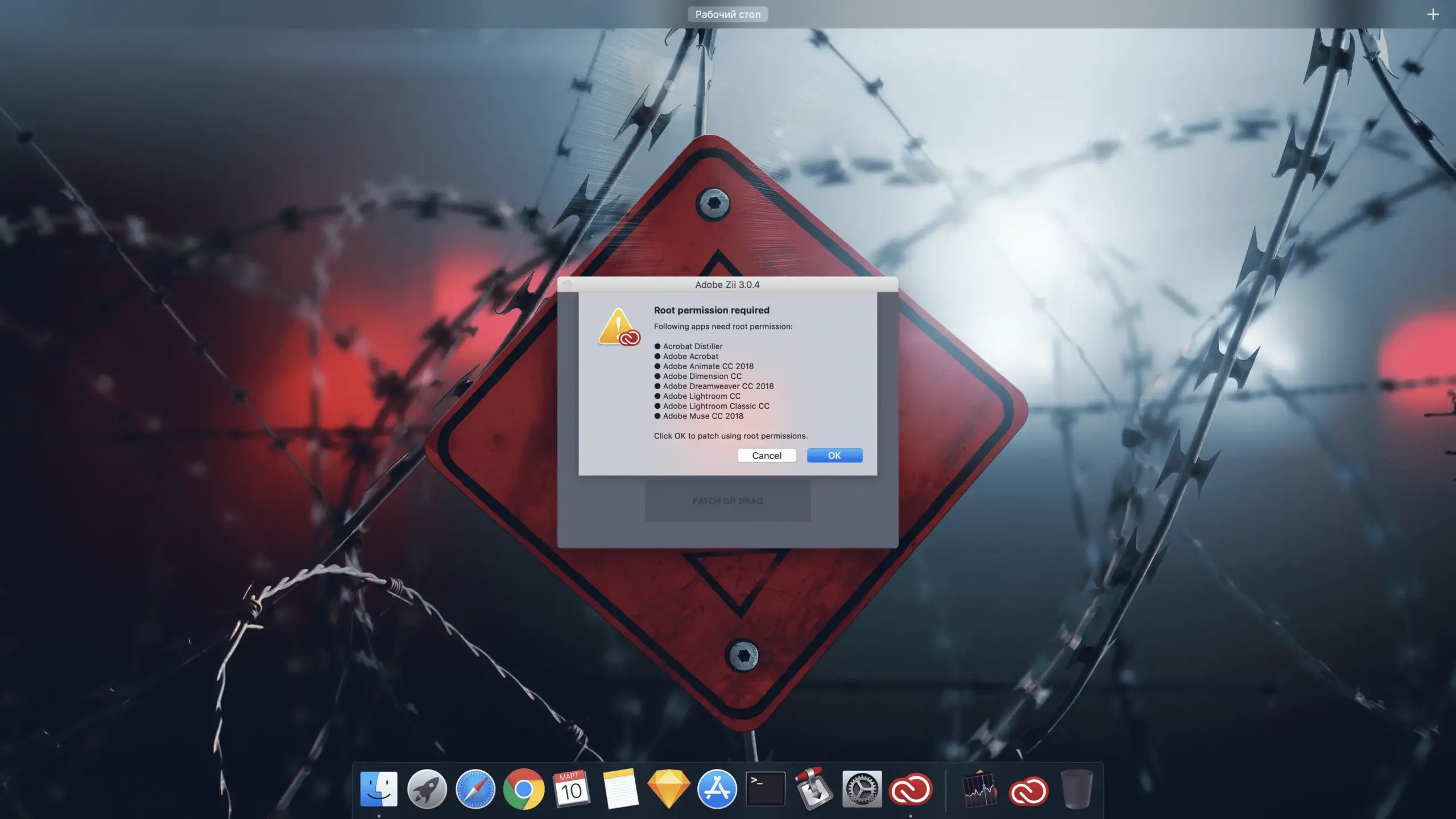Select the Рабочий стол desktop space label
Screen dimensions: 1456x819
pos(727,14)
